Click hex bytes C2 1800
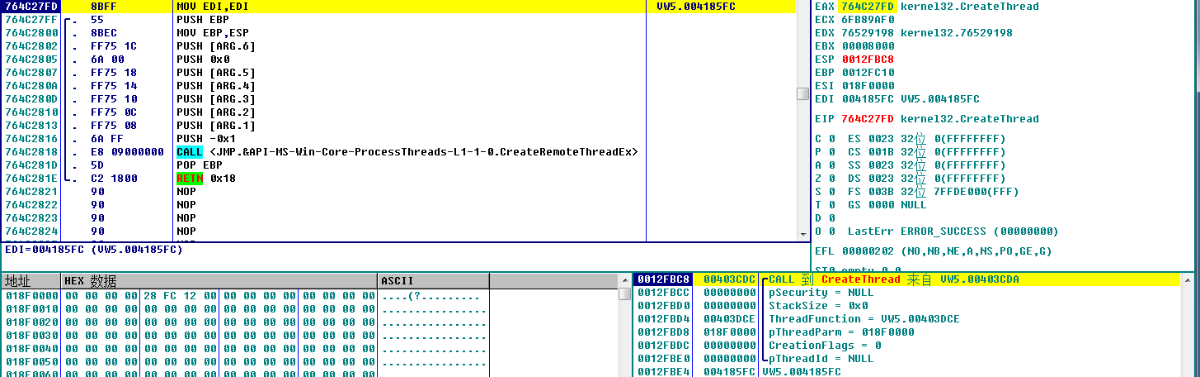The image size is (1200, 377). point(113,178)
